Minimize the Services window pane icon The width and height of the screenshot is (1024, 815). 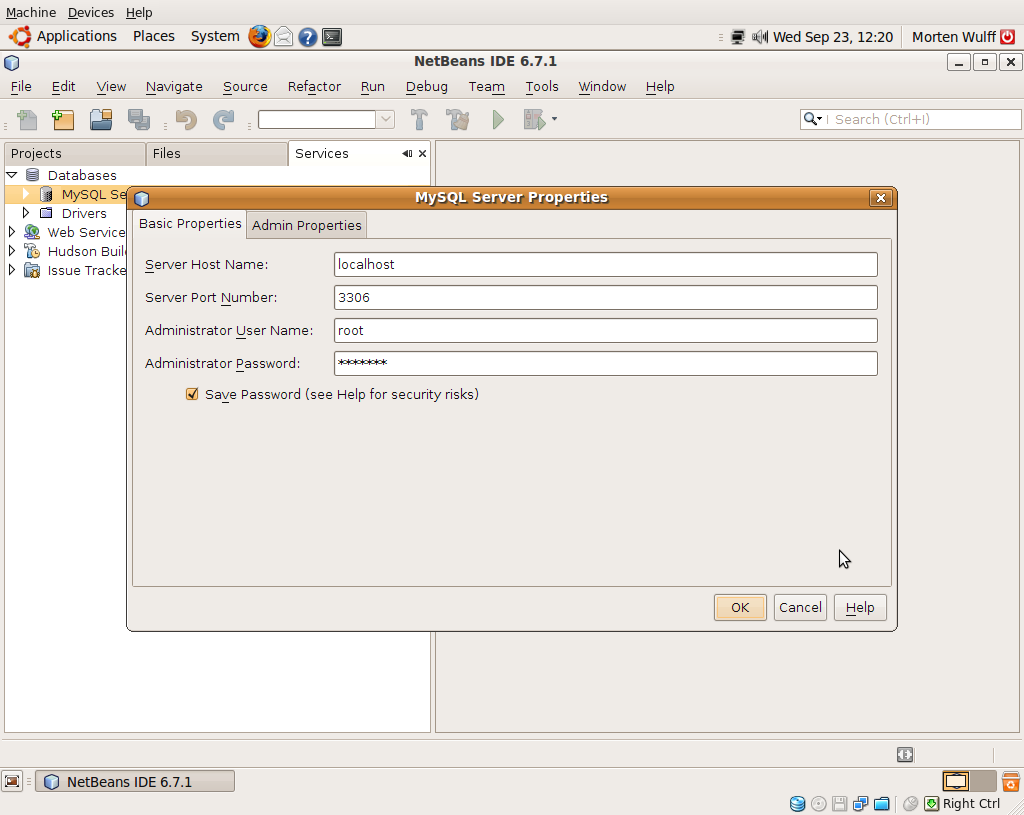pos(407,153)
